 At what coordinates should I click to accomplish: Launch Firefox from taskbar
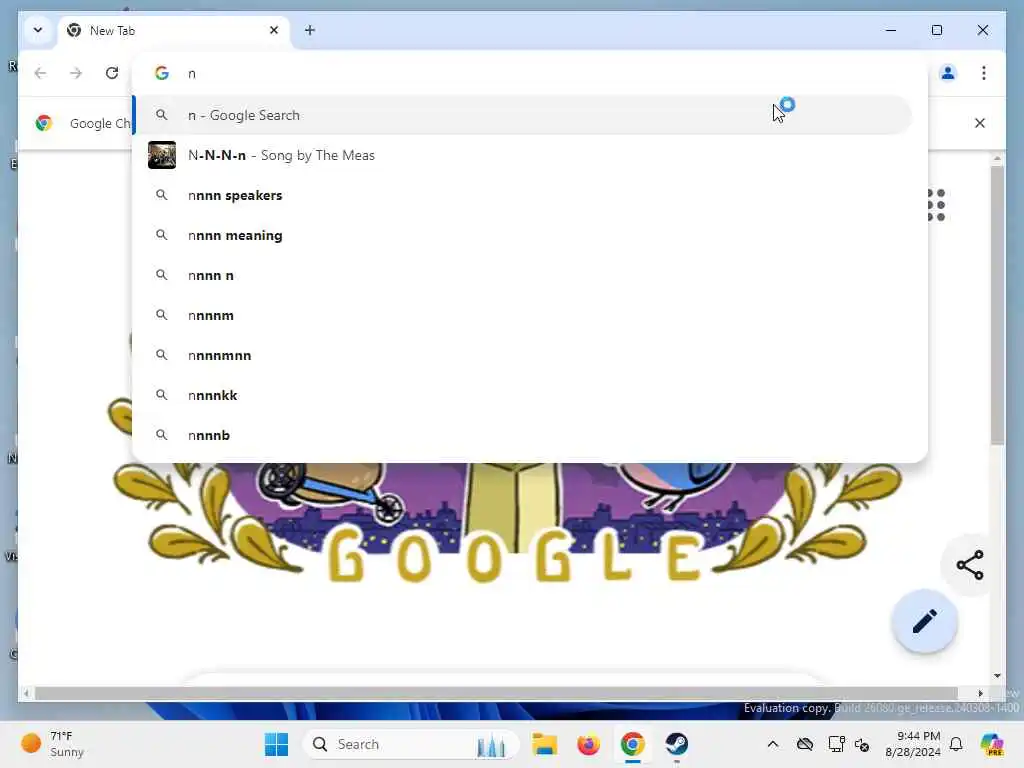pyautogui.click(x=588, y=744)
